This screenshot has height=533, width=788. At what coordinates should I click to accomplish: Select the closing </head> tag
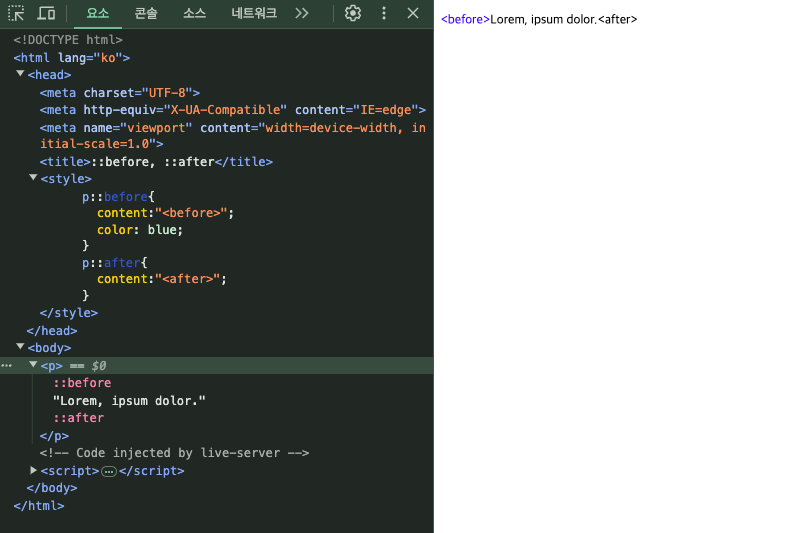[52, 331]
